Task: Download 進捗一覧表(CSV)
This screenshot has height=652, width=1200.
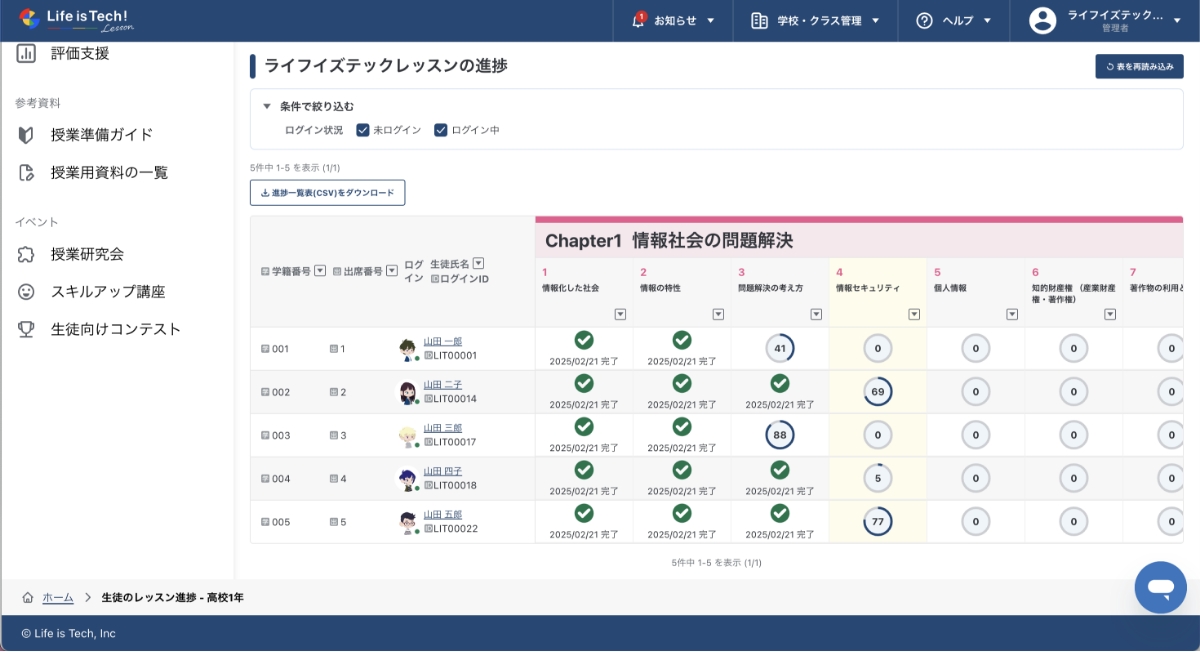Action: (327, 193)
